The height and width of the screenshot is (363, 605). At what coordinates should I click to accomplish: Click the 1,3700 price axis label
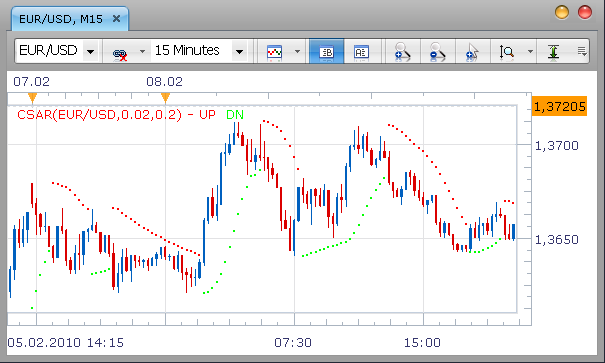pos(556,145)
